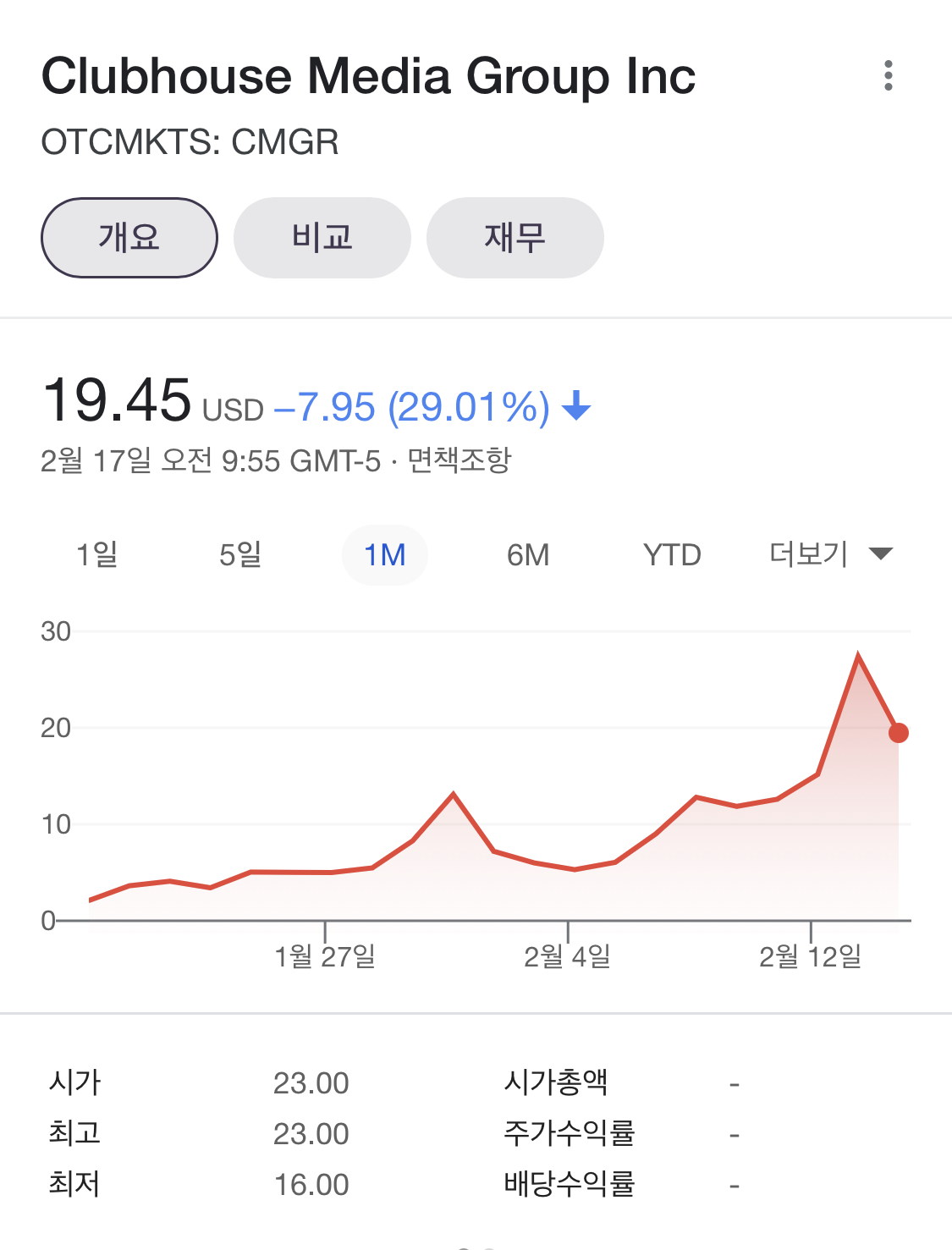952x1250 pixels.
Task: Click the highest peak of the price chart
Action: pos(858,656)
